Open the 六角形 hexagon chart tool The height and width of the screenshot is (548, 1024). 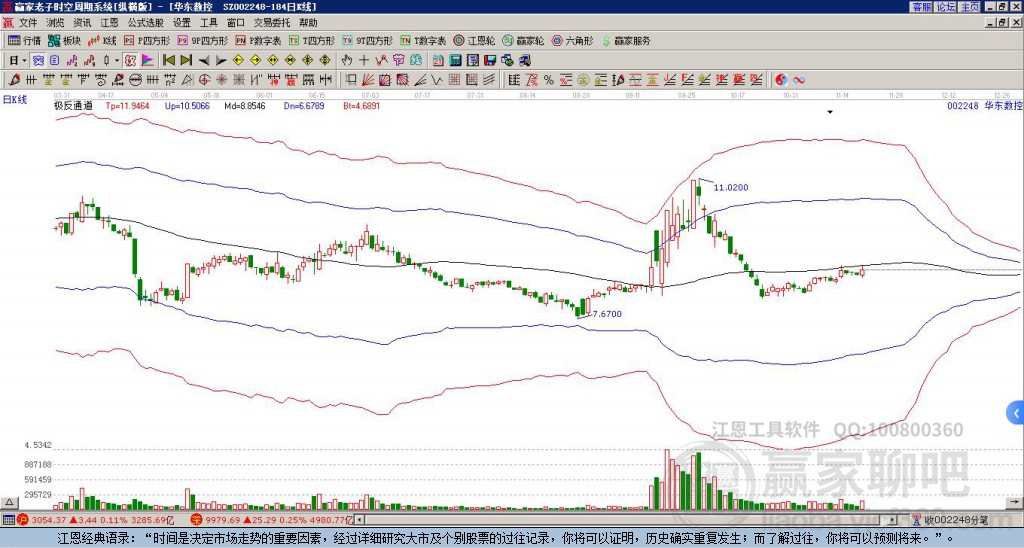coord(573,40)
